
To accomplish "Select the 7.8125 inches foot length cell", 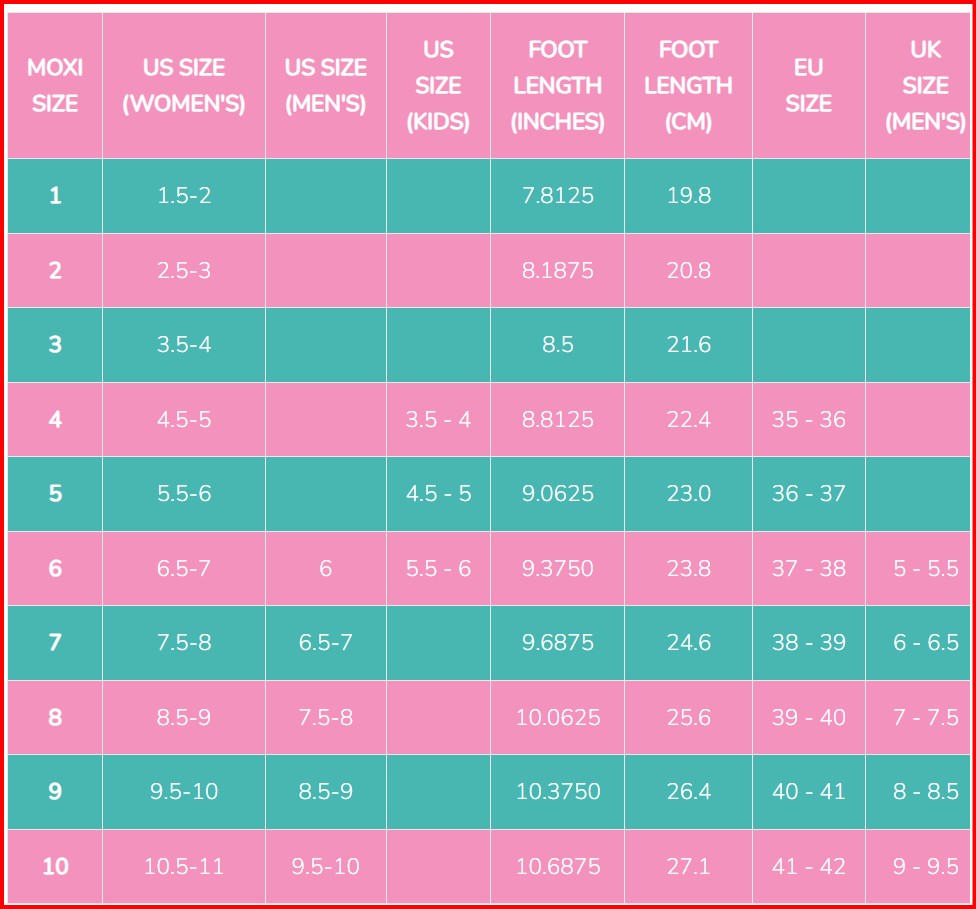I will pyautogui.click(x=558, y=196).
